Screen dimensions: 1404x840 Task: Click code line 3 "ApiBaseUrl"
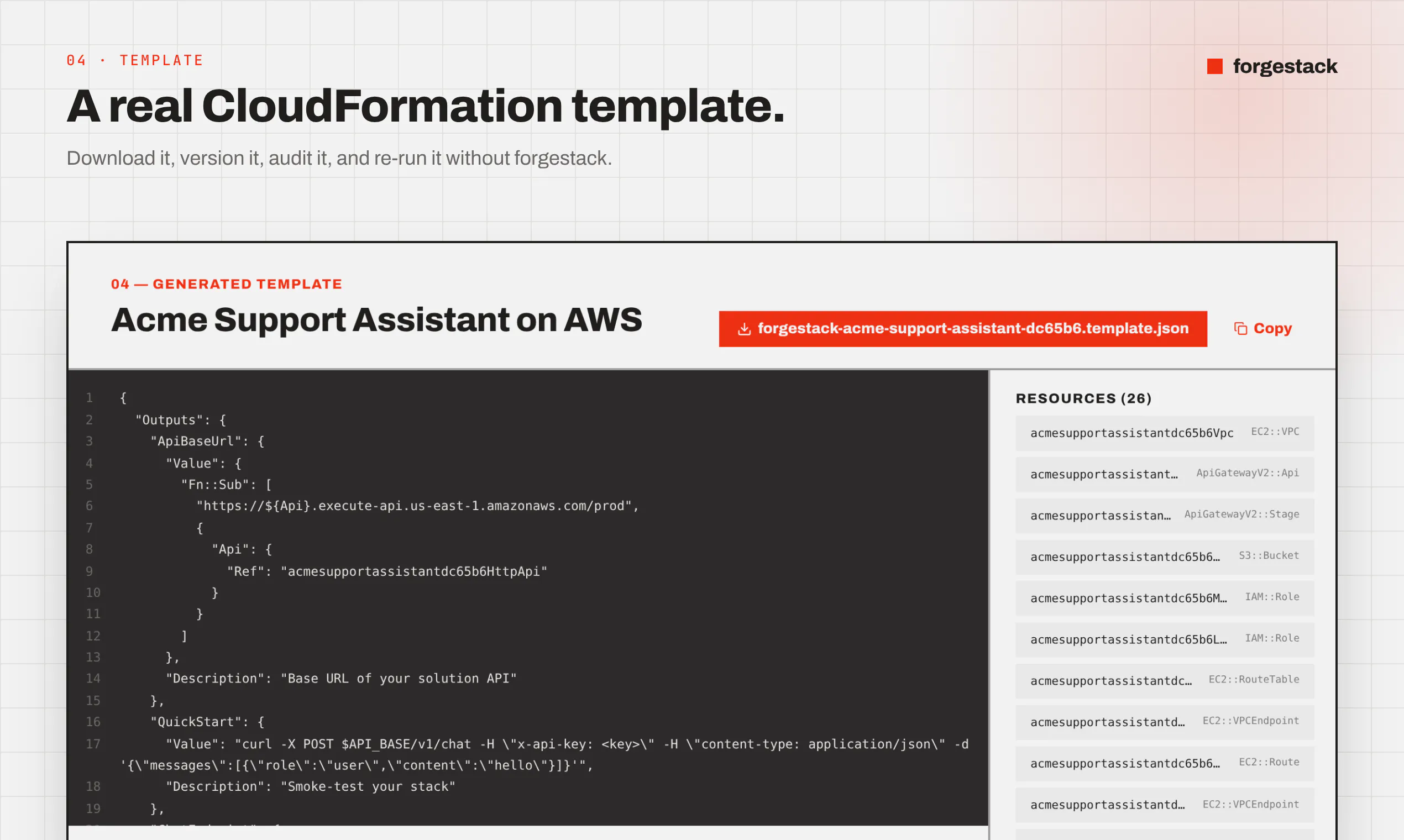click(x=207, y=442)
